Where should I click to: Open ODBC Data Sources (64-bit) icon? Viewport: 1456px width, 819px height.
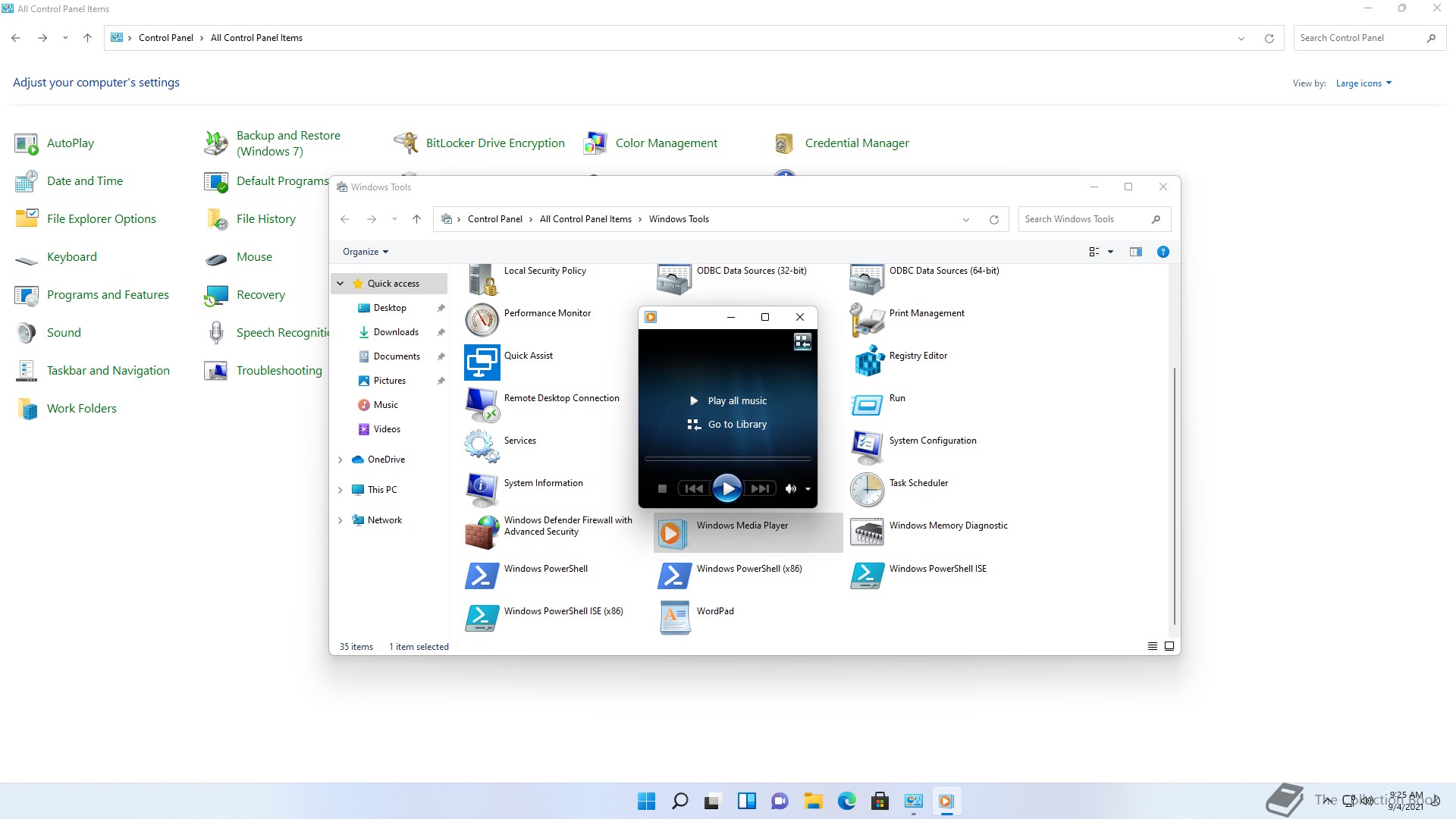click(867, 278)
